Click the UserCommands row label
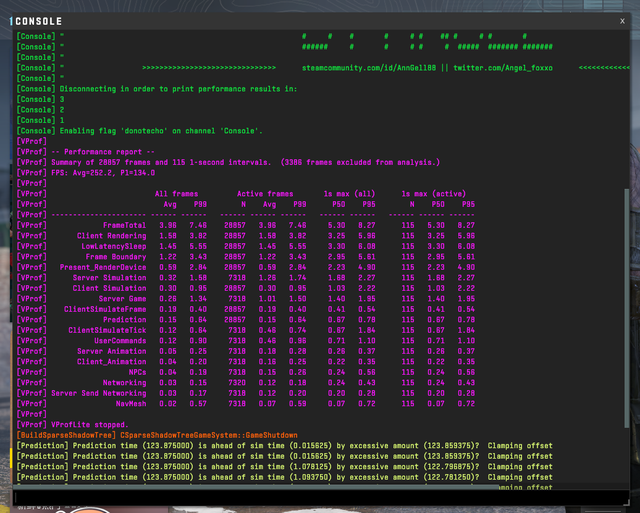This screenshot has height=513, width=640. [120, 341]
